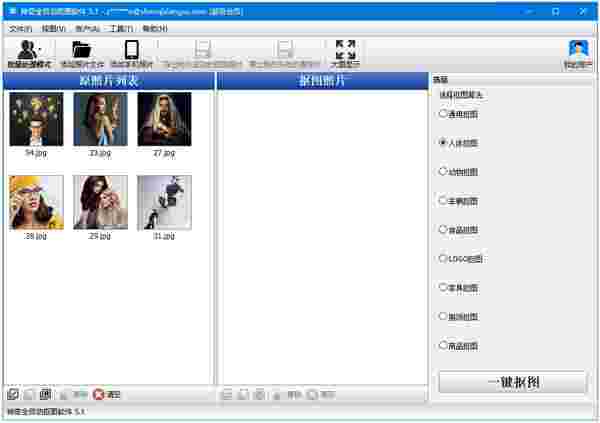This screenshot has width=600, height=423.
Task: Minimize the application window
Action: (530, 11)
